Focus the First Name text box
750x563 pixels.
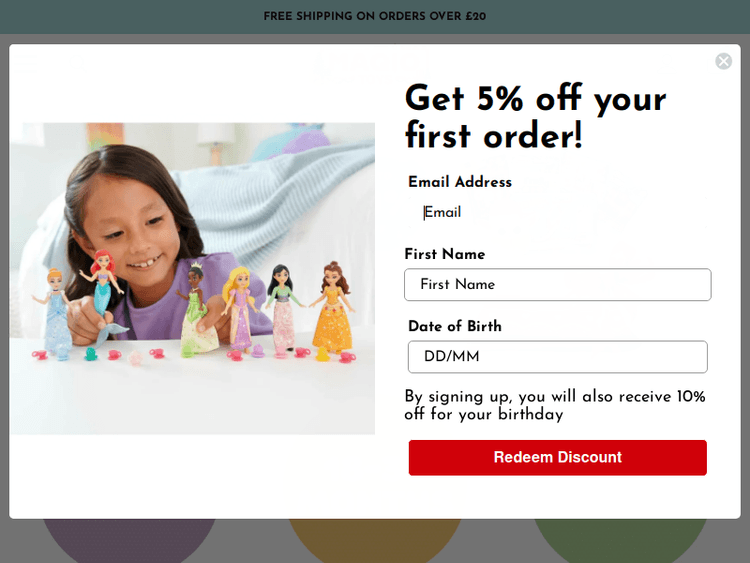pyautogui.click(x=557, y=285)
